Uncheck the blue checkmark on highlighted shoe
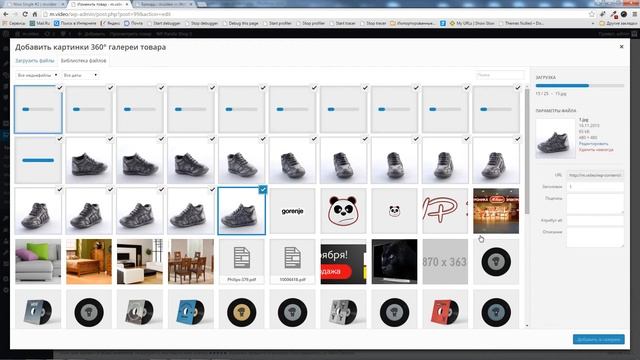 pos(263,189)
